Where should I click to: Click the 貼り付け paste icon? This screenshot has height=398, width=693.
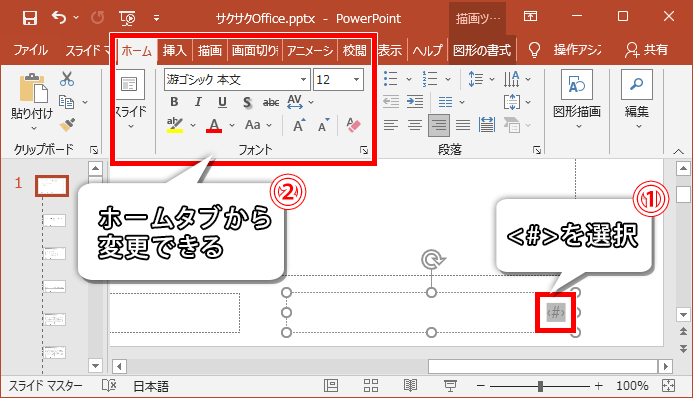33,88
